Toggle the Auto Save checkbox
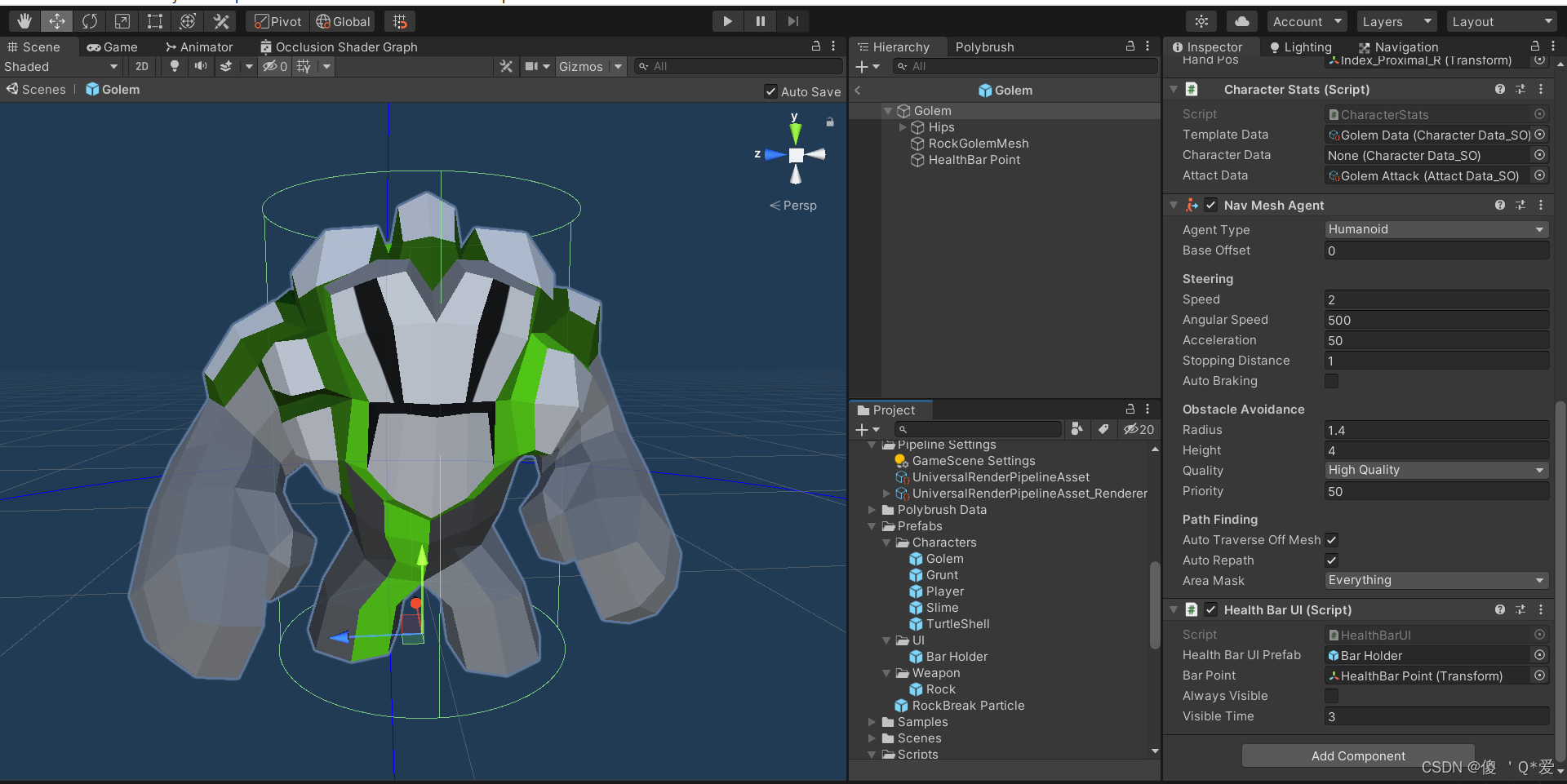The width and height of the screenshot is (1567, 784). pyautogui.click(x=770, y=91)
